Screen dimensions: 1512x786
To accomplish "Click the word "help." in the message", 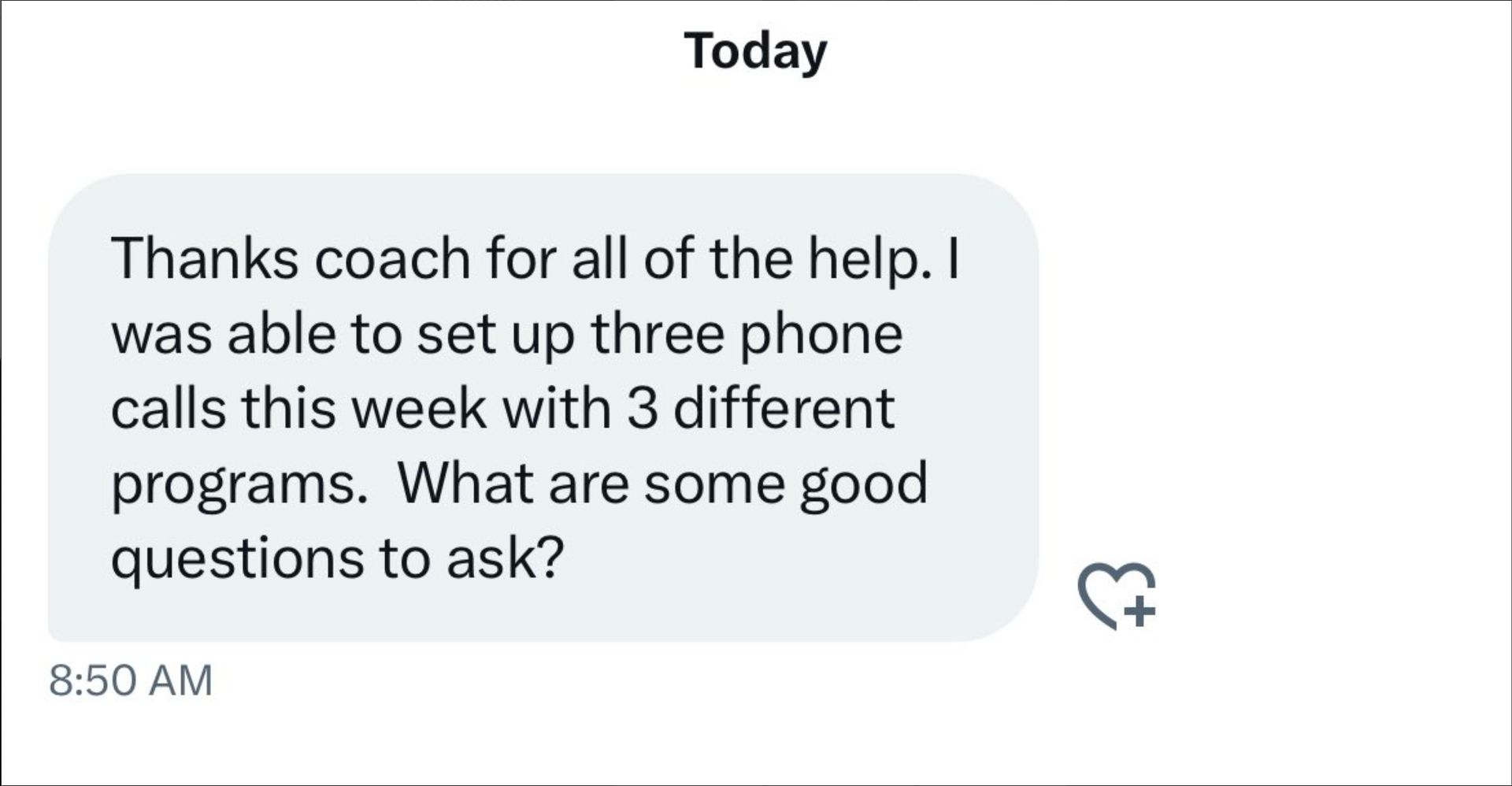I will (865, 258).
